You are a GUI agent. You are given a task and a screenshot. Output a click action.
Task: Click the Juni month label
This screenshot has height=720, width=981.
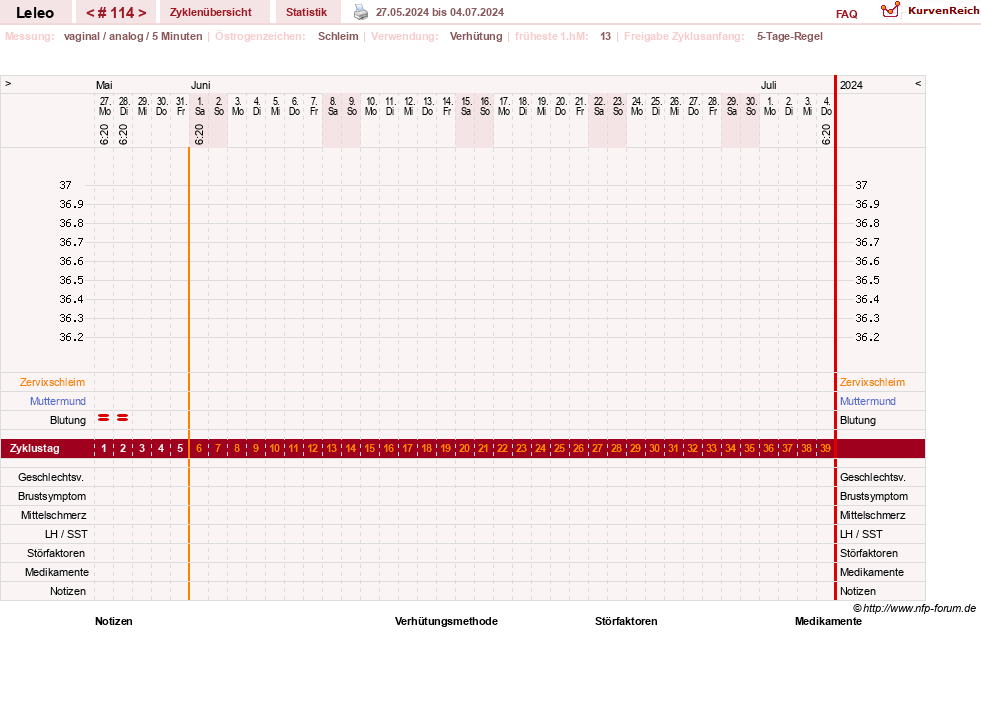coord(201,85)
